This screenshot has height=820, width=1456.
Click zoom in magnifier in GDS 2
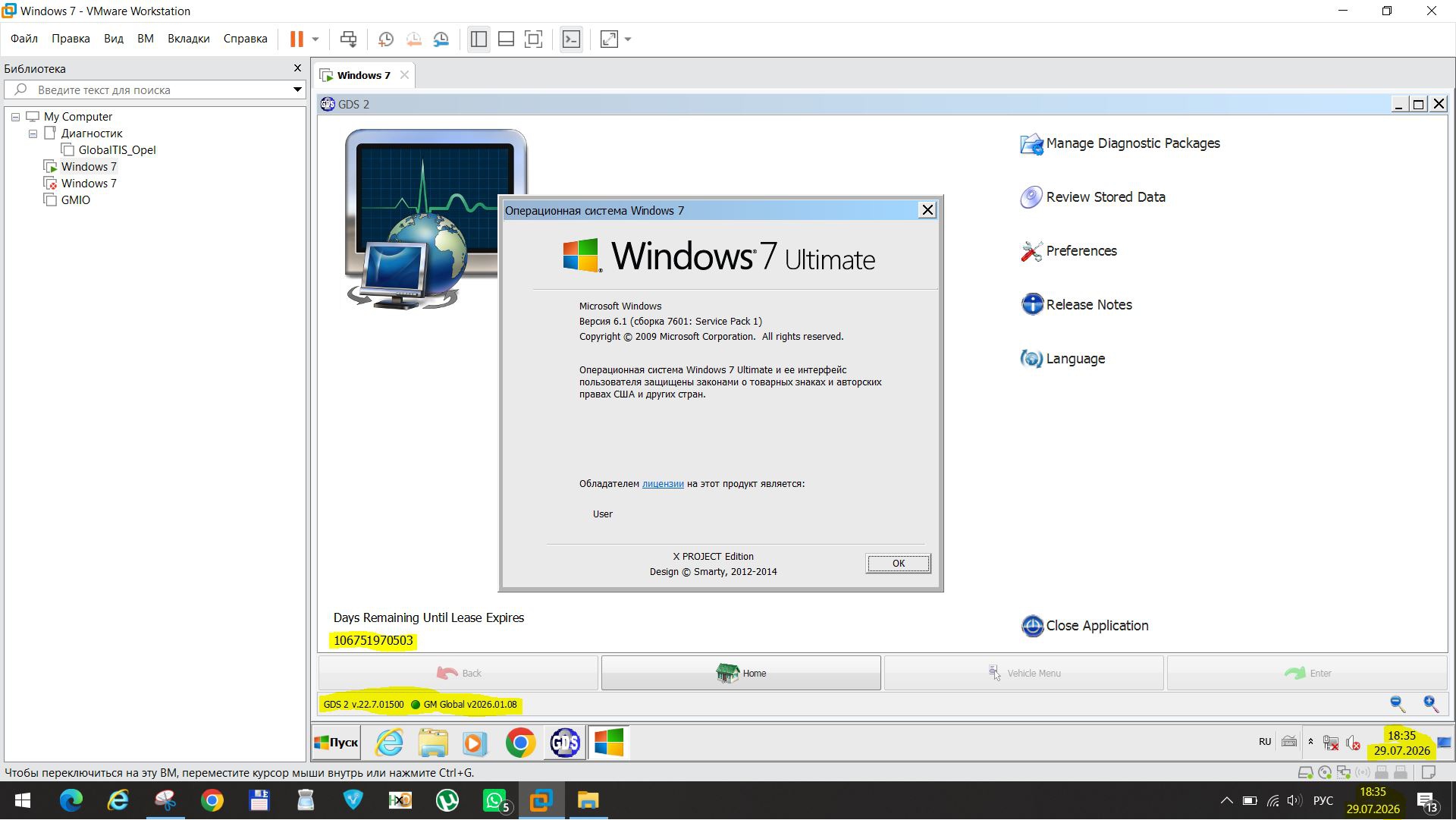[1431, 704]
